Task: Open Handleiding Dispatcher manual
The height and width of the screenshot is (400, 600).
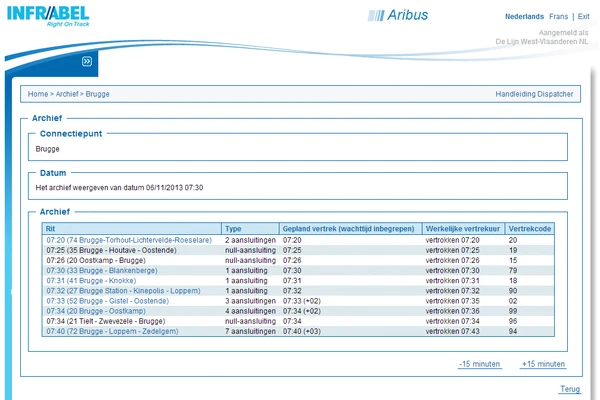Action: 534,94
